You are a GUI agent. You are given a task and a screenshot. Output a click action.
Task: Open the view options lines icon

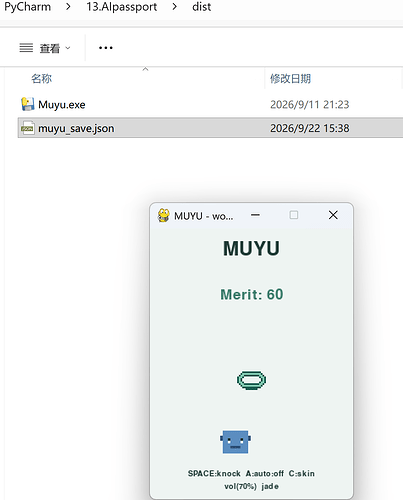click(26, 48)
